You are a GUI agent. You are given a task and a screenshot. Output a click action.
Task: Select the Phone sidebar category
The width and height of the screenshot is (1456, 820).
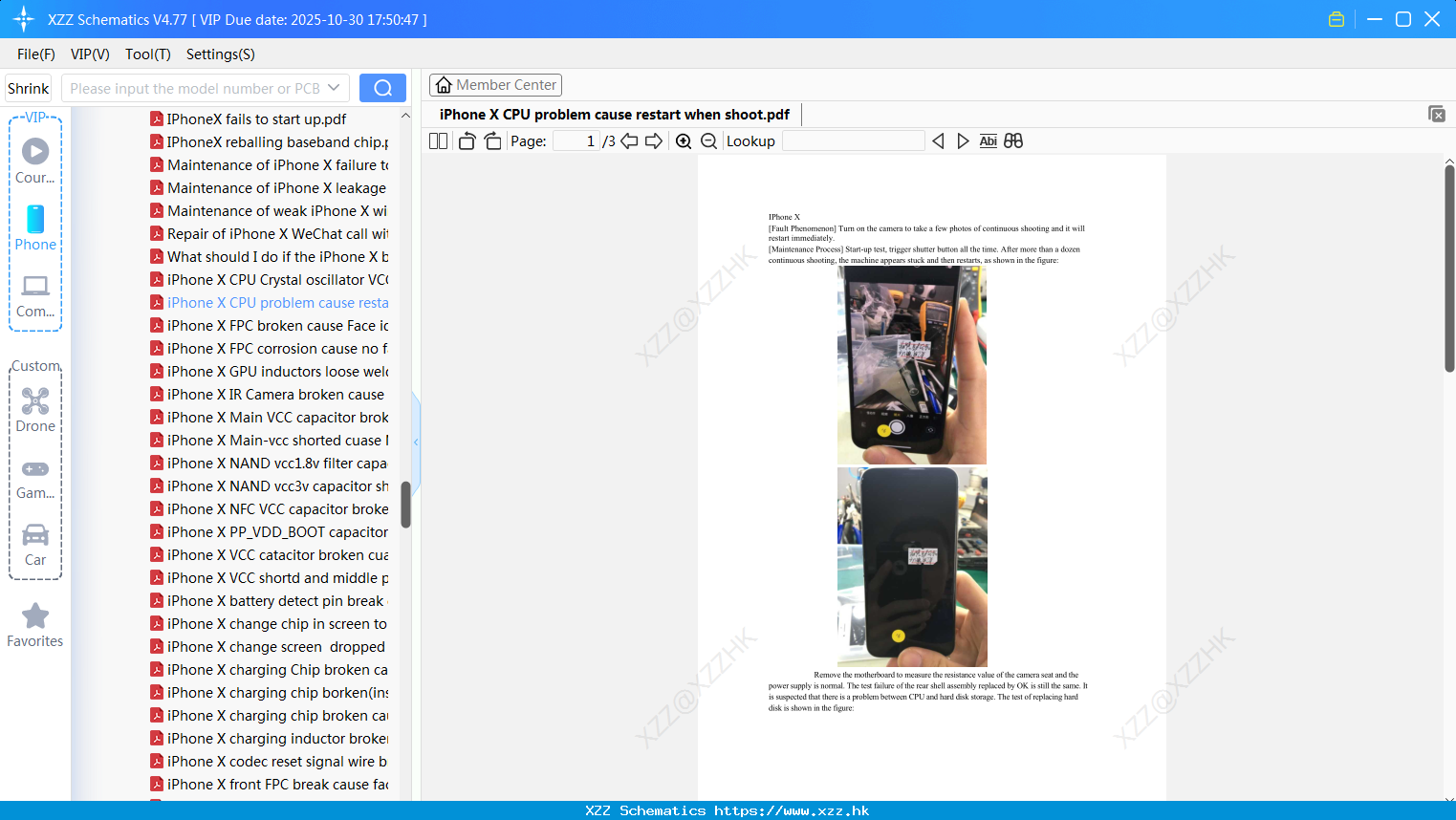35,228
